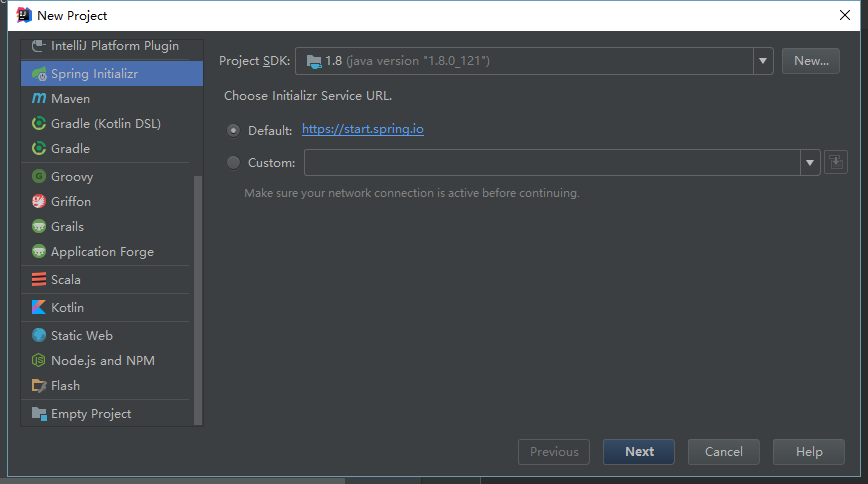Click the import icon beside Custom field
Viewport: 868px width, 484px height.
836,163
